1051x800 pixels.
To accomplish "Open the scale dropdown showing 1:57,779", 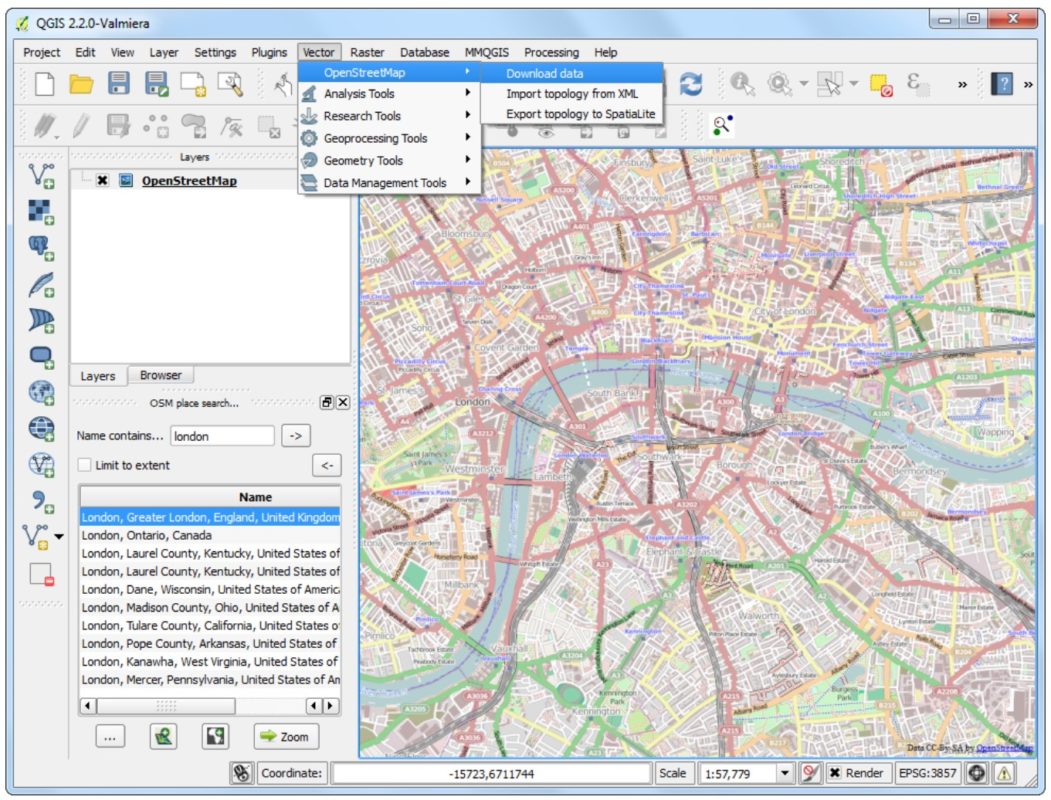I will 783,772.
